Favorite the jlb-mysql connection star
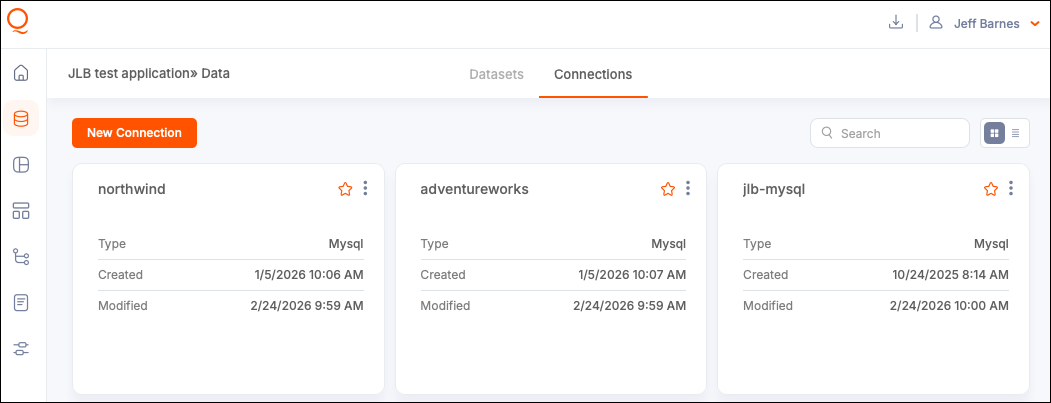 [991, 189]
